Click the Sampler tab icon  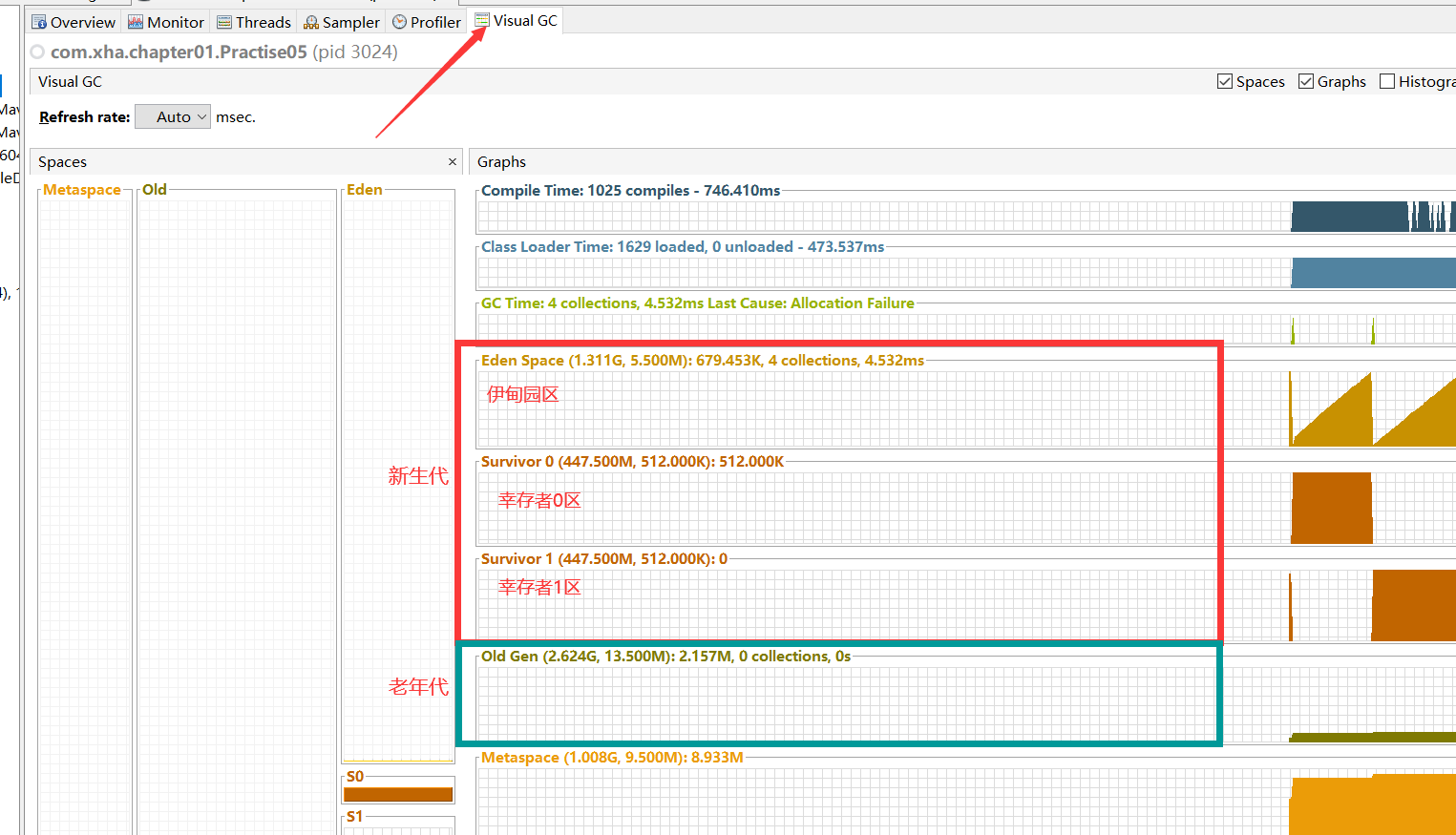point(311,22)
